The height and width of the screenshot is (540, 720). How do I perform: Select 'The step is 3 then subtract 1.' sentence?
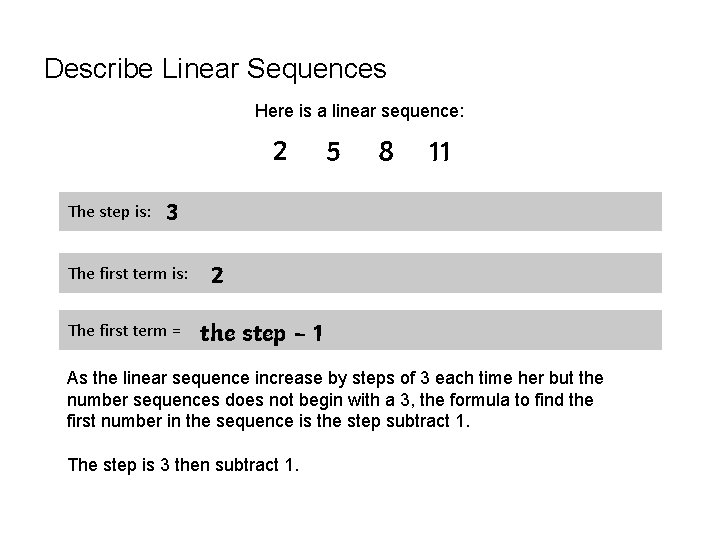182,465
